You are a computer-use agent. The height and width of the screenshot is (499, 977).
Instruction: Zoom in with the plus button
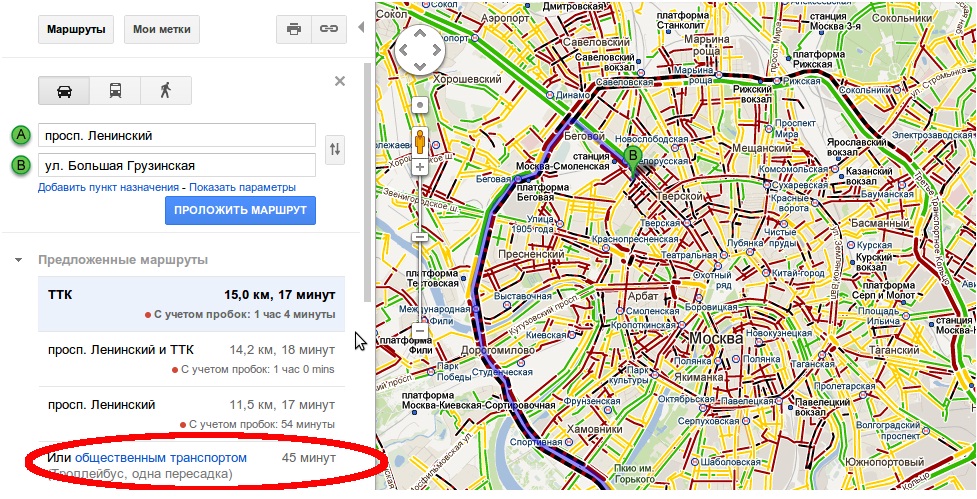[421, 167]
